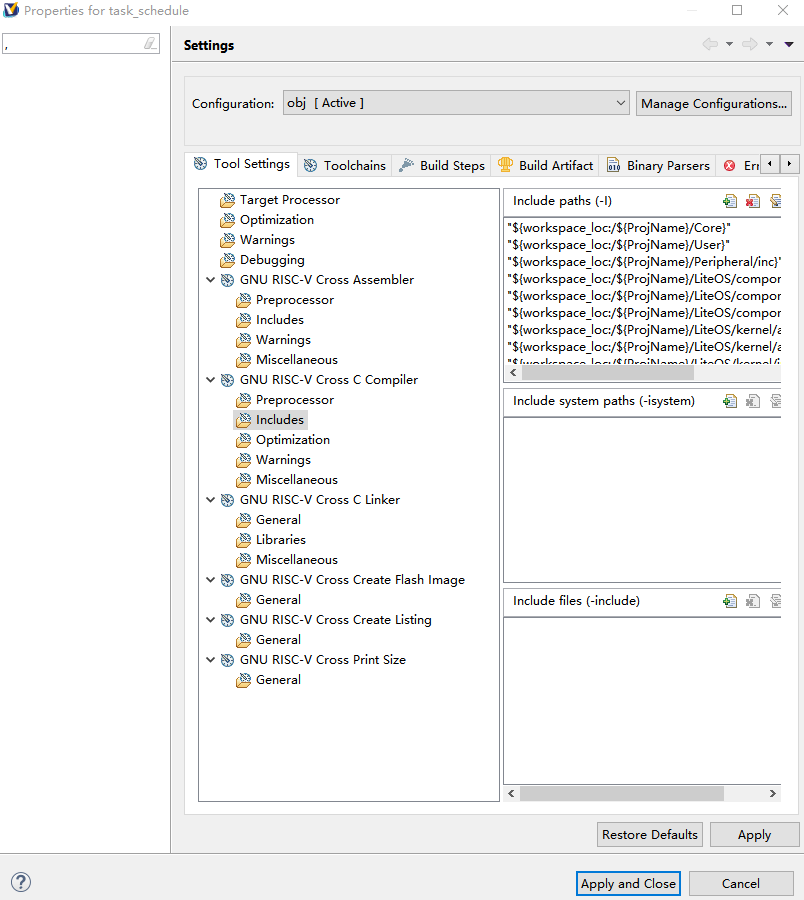This screenshot has height=900, width=804.
Task: Delete entry in Include system paths (-isystem)
Action: click(753, 401)
